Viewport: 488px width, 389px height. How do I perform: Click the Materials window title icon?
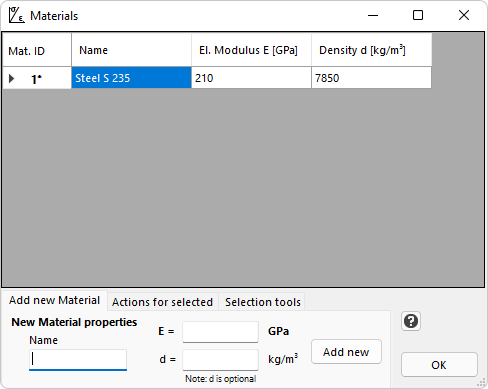point(16,15)
